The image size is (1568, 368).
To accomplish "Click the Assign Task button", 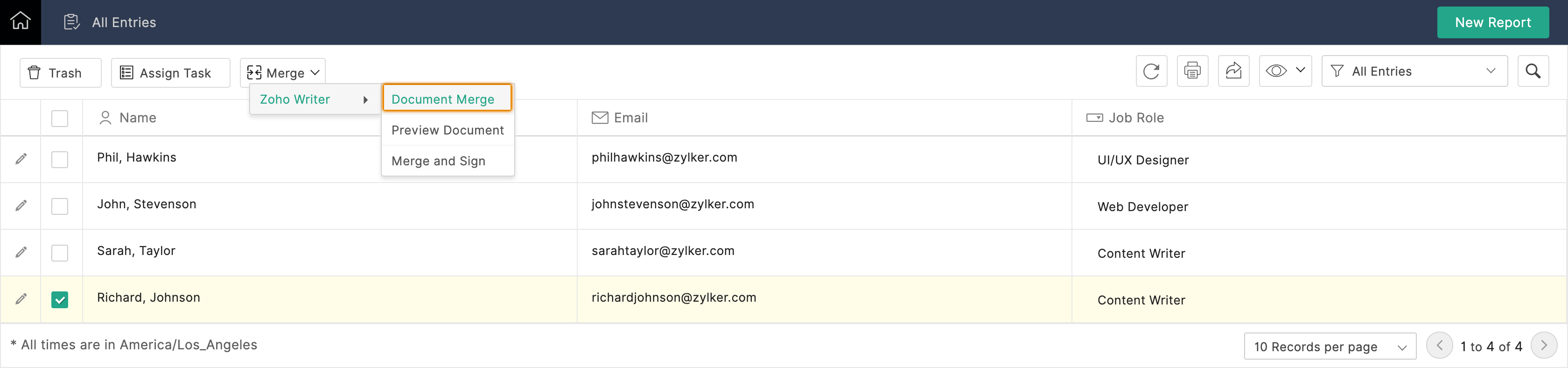I will pyautogui.click(x=170, y=73).
